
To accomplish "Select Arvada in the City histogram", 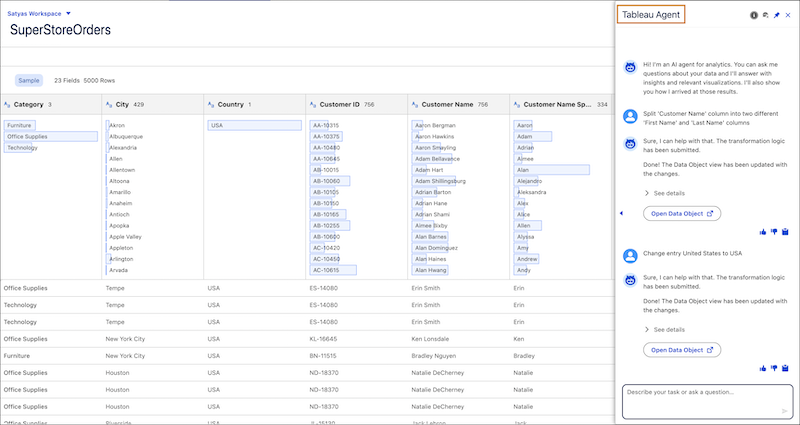I will 118,270.
